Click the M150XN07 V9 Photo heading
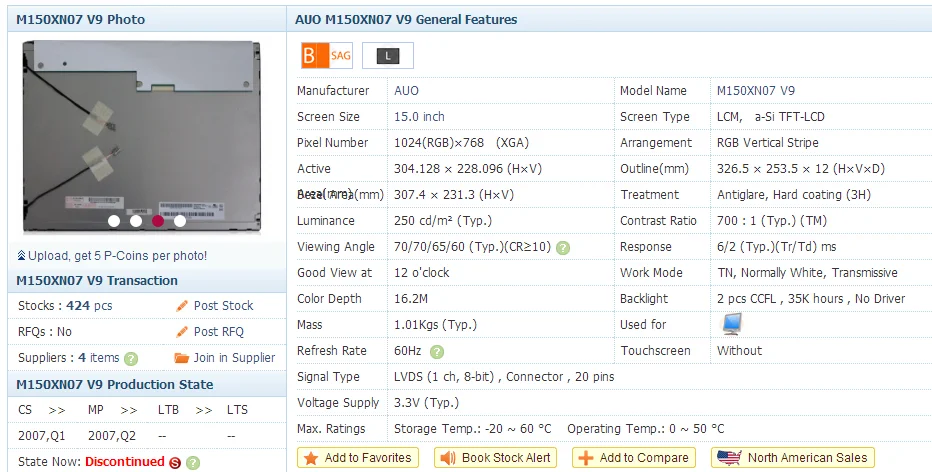The width and height of the screenshot is (932, 472). pyautogui.click(x=80, y=20)
